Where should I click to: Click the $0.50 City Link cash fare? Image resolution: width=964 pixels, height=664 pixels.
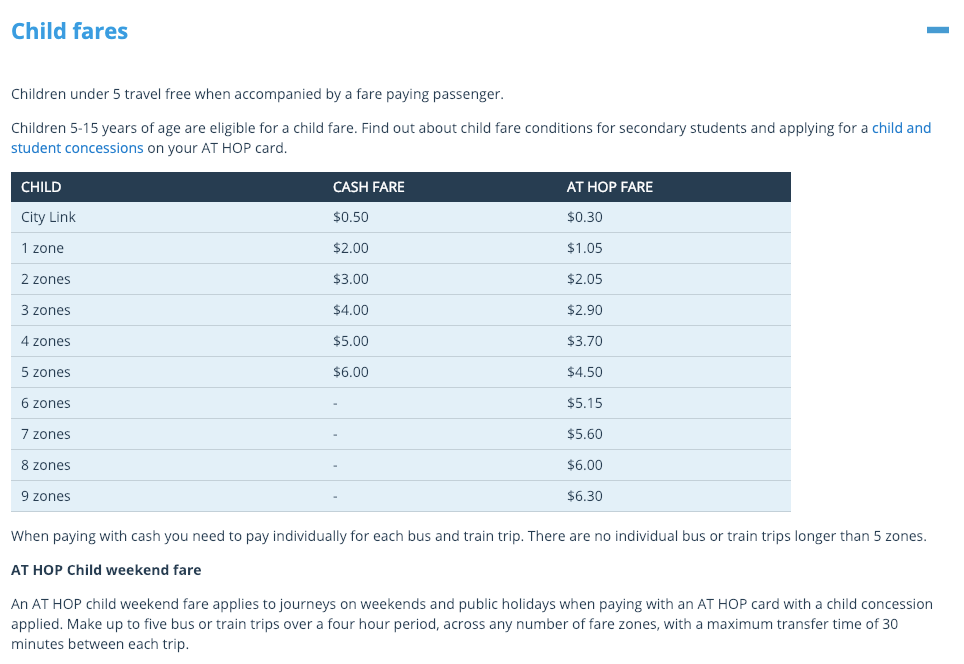(351, 217)
